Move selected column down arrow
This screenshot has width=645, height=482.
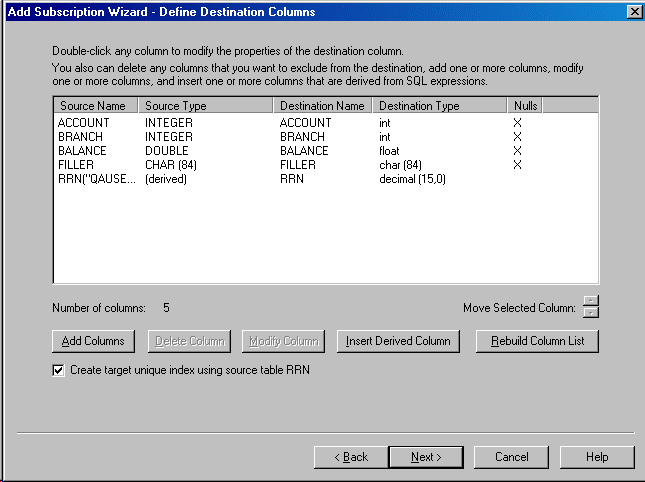click(x=590, y=313)
